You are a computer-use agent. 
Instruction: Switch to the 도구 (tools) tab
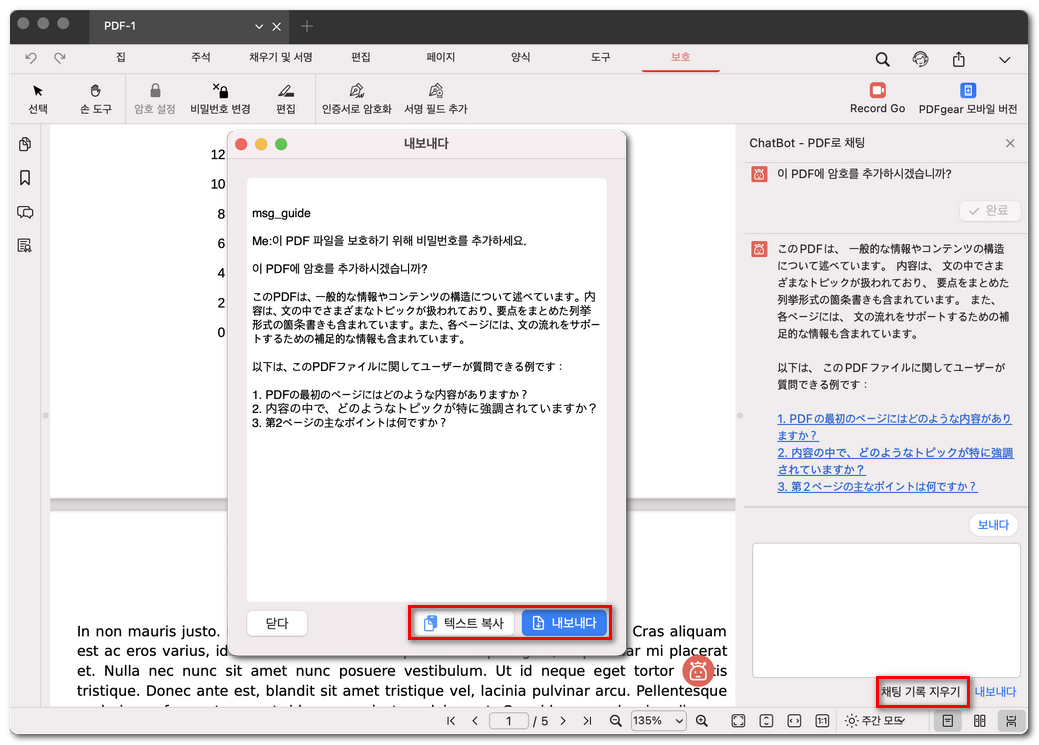[600, 58]
